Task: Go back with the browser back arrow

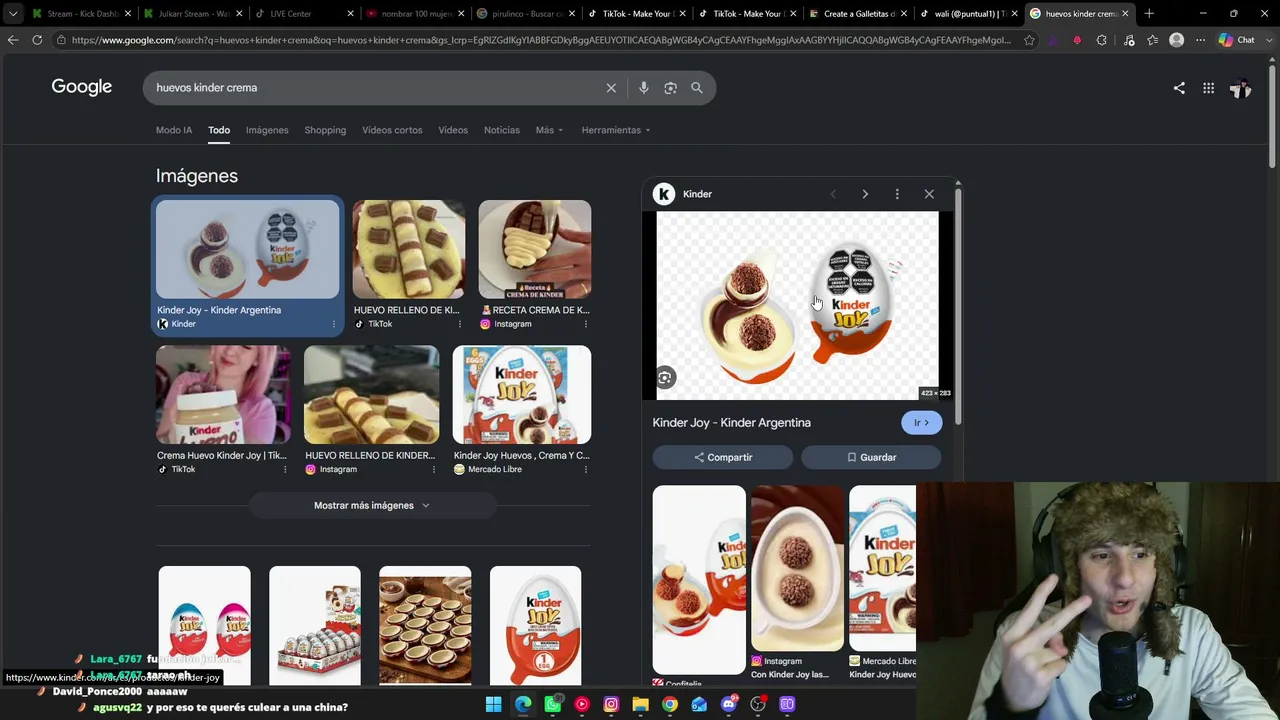Action: [x=13, y=40]
